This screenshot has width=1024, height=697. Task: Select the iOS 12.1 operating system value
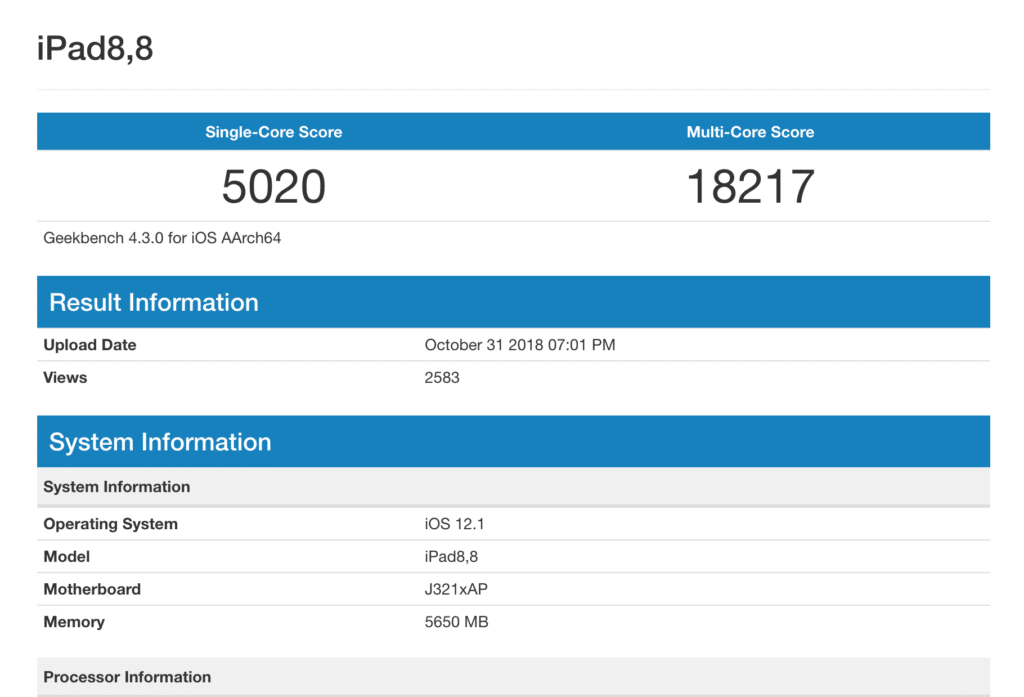pyautogui.click(x=454, y=524)
